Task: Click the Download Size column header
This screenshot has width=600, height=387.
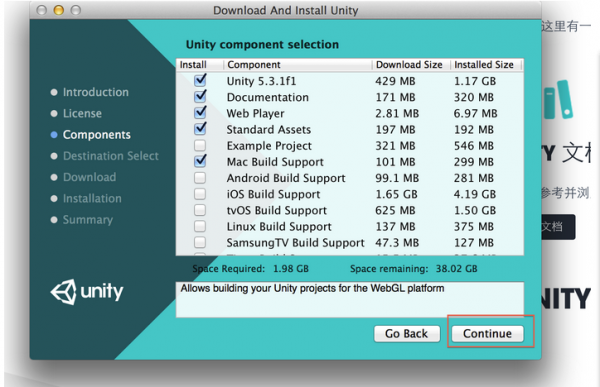Action: pos(411,65)
